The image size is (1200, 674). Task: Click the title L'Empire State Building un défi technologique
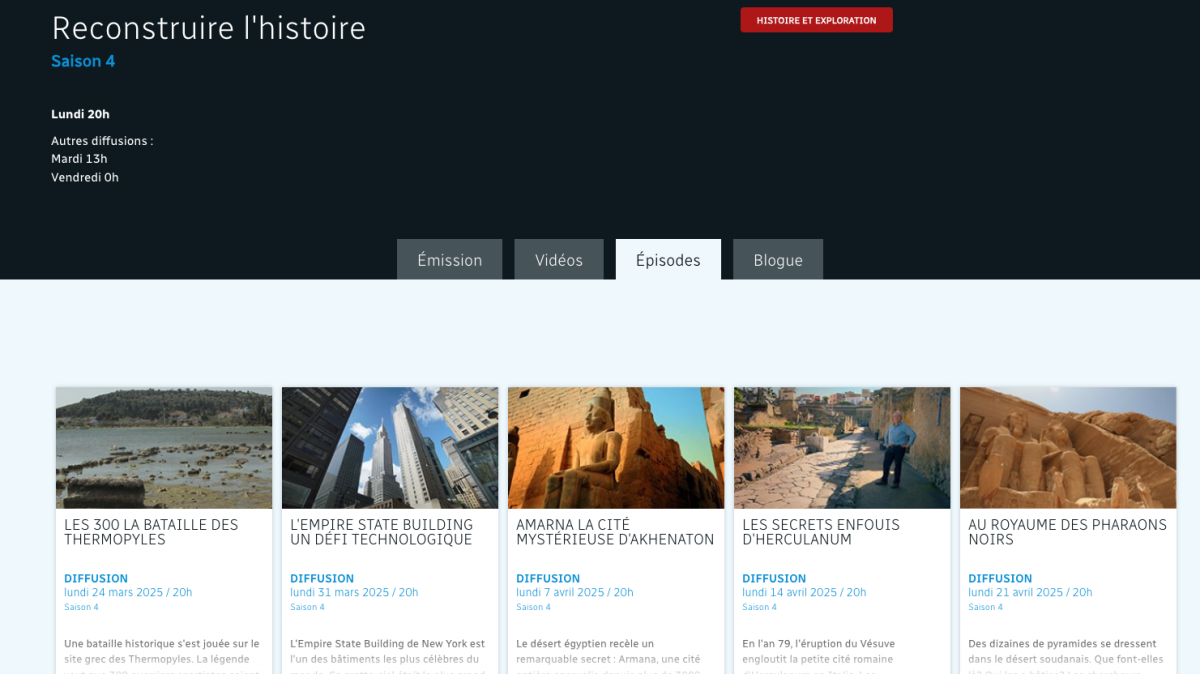381,532
